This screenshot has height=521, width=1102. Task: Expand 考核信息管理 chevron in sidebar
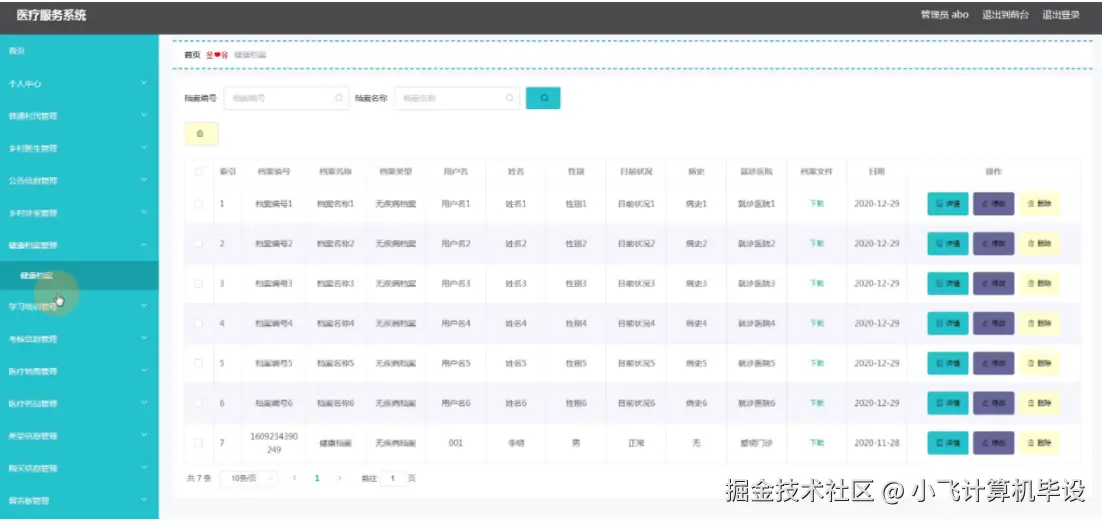pos(144,338)
